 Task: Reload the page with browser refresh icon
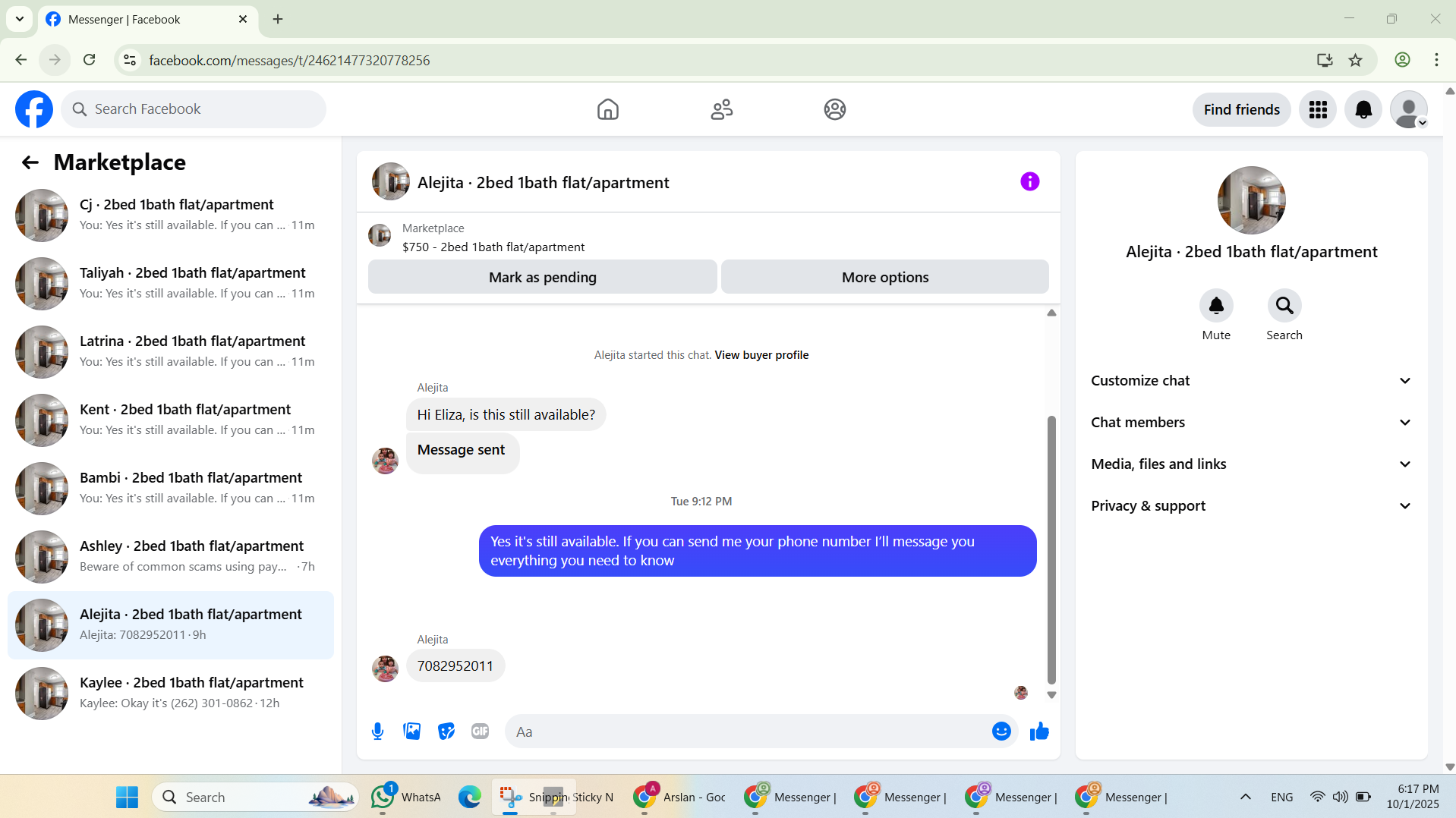click(x=90, y=60)
